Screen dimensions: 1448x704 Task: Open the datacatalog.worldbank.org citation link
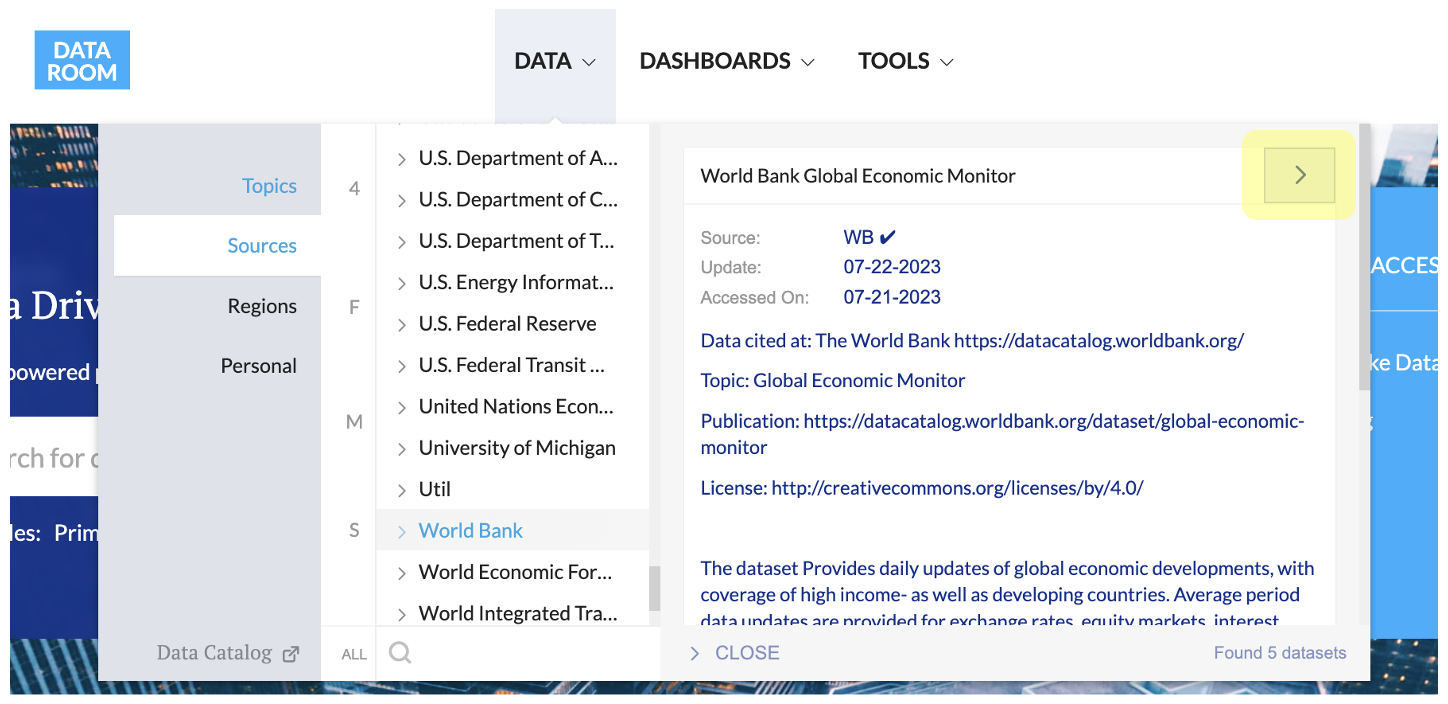coord(1099,340)
